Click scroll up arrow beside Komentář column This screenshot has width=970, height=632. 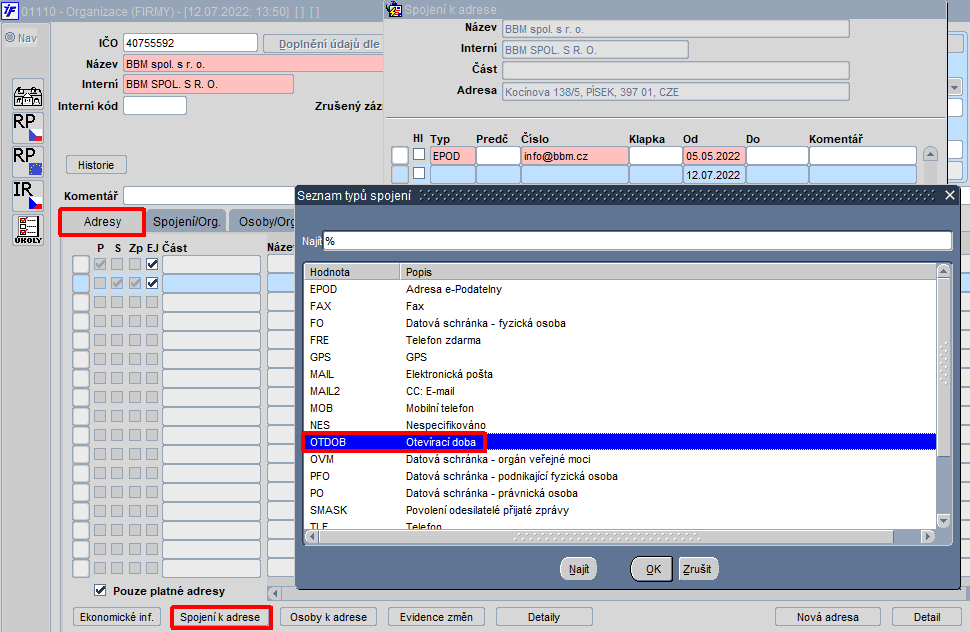pos(930,153)
